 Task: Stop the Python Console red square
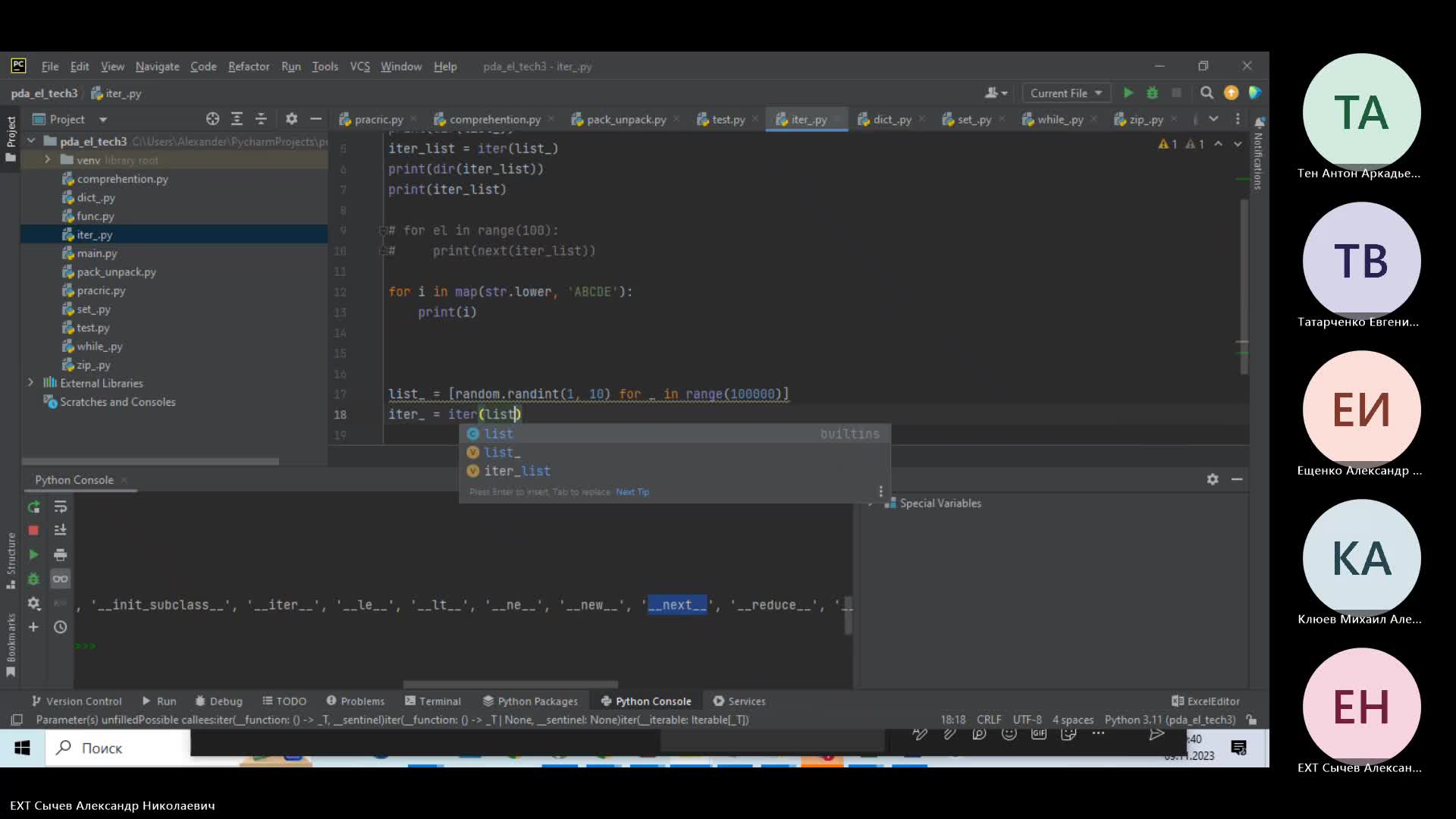click(33, 531)
